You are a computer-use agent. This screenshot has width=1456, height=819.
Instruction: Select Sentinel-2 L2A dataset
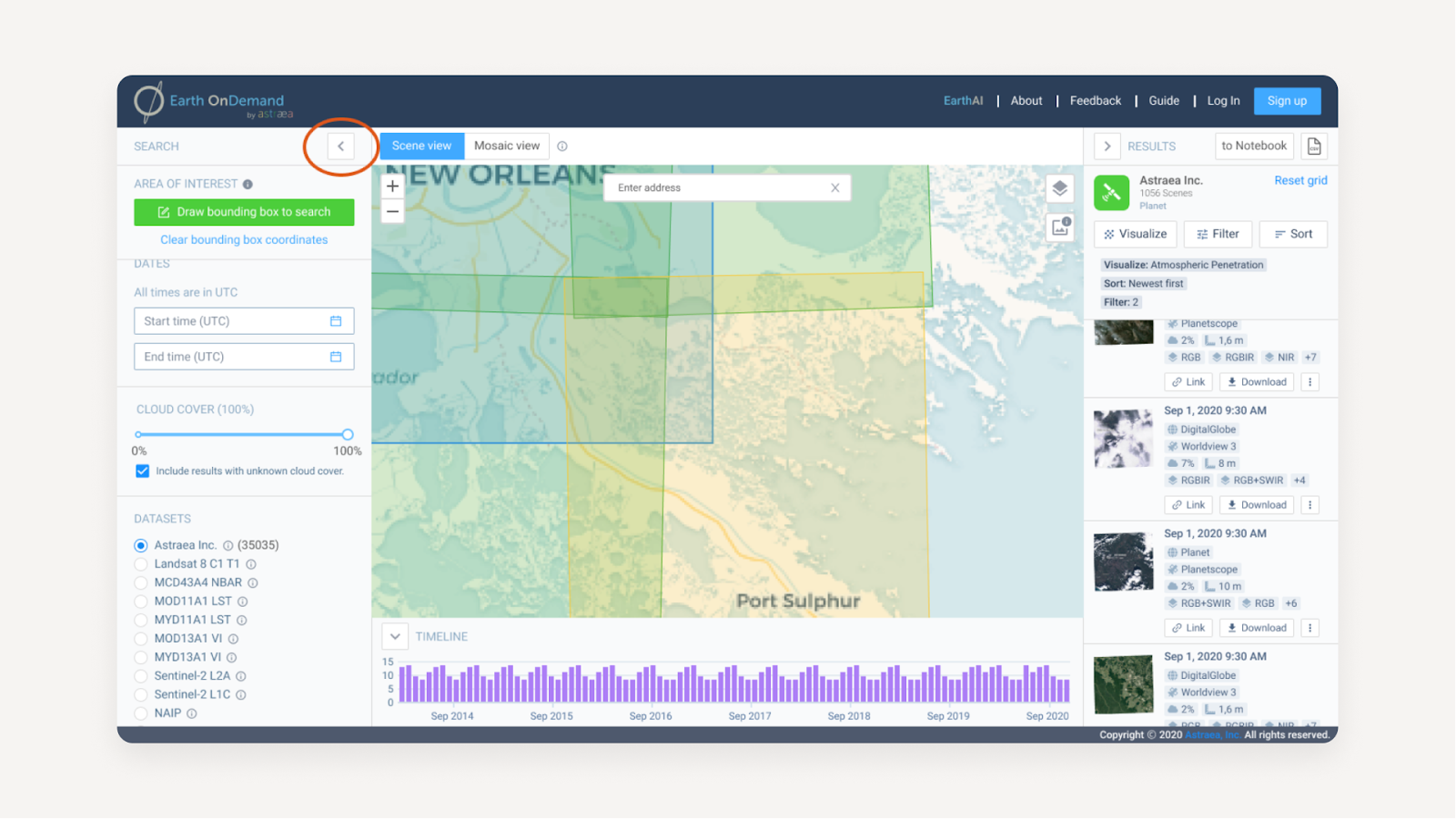(x=141, y=676)
